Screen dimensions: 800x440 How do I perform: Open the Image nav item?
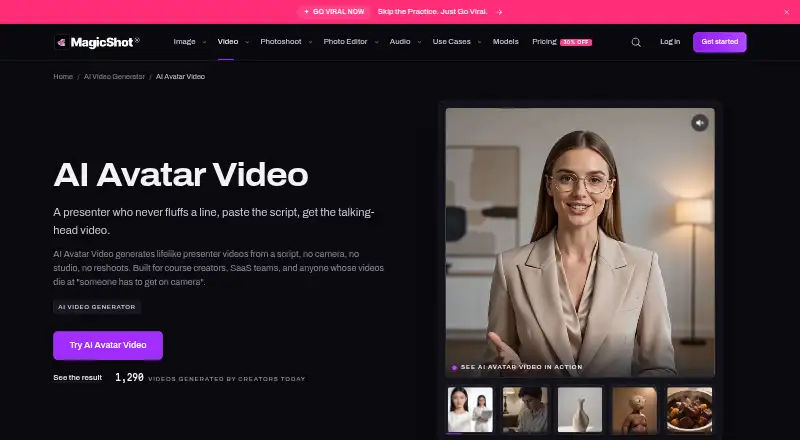(x=184, y=42)
